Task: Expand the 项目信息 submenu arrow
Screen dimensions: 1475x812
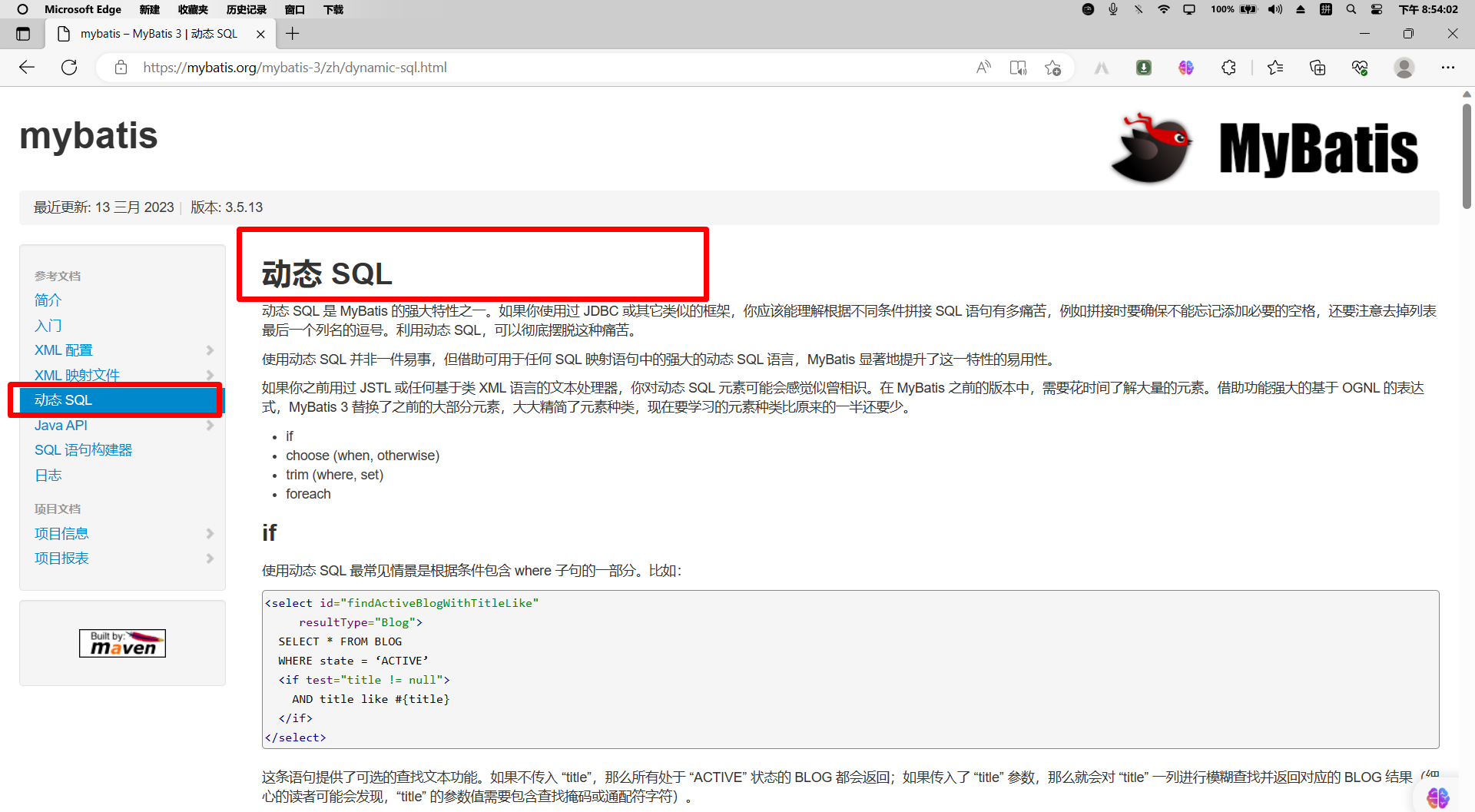Action: 210,533
